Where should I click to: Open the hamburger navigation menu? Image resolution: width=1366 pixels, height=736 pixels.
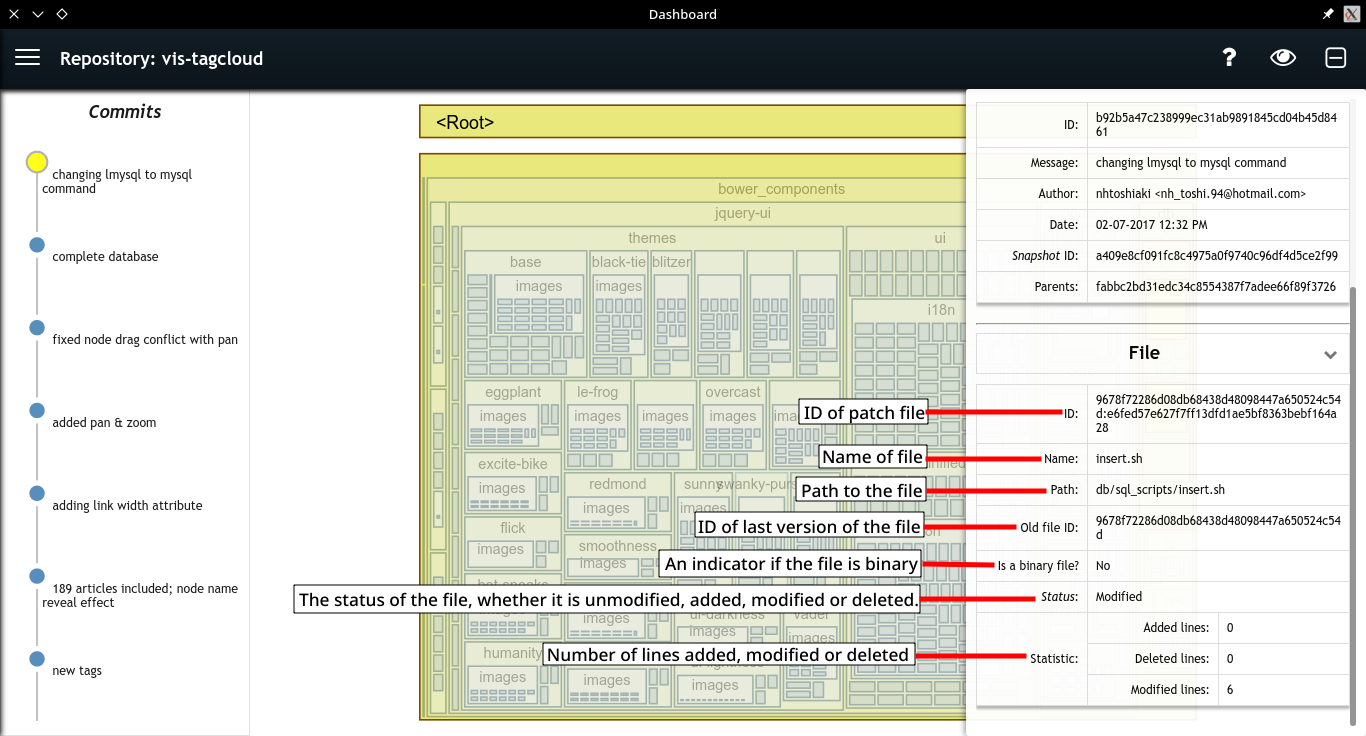point(27,57)
